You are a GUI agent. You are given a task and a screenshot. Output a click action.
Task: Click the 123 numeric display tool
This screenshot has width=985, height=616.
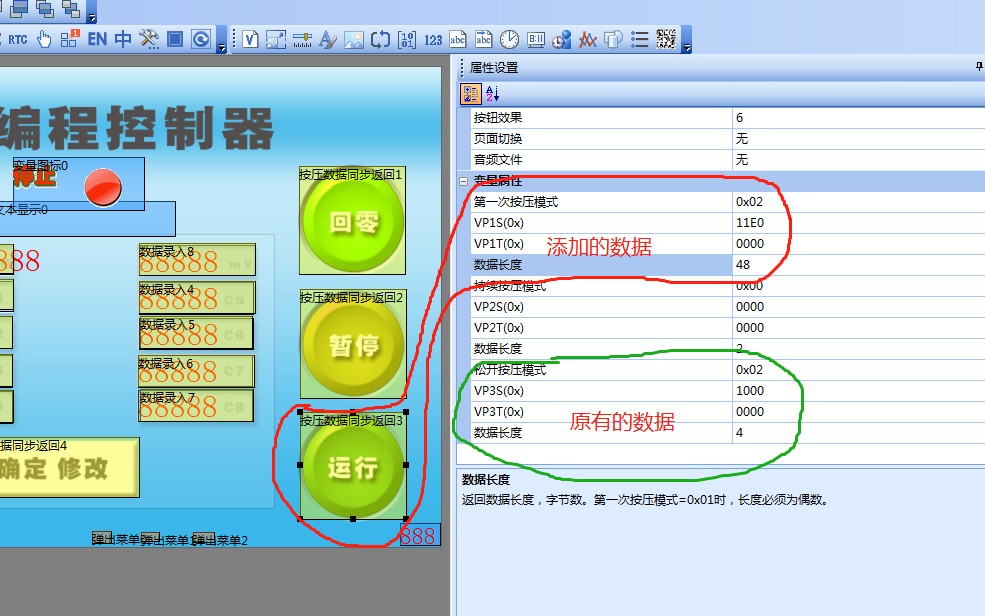tap(432, 40)
